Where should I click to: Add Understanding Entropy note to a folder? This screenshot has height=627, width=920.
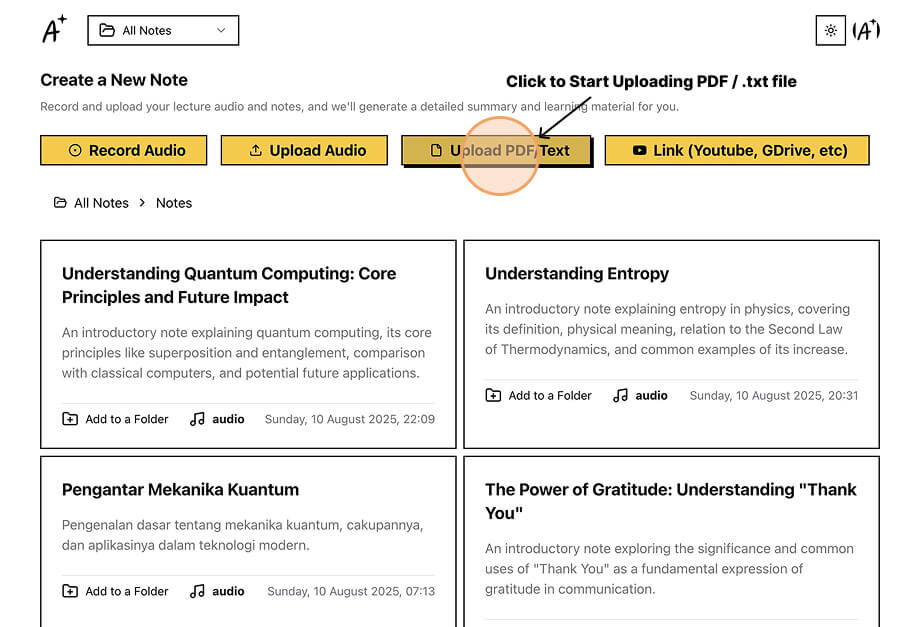click(x=538, y=395)
